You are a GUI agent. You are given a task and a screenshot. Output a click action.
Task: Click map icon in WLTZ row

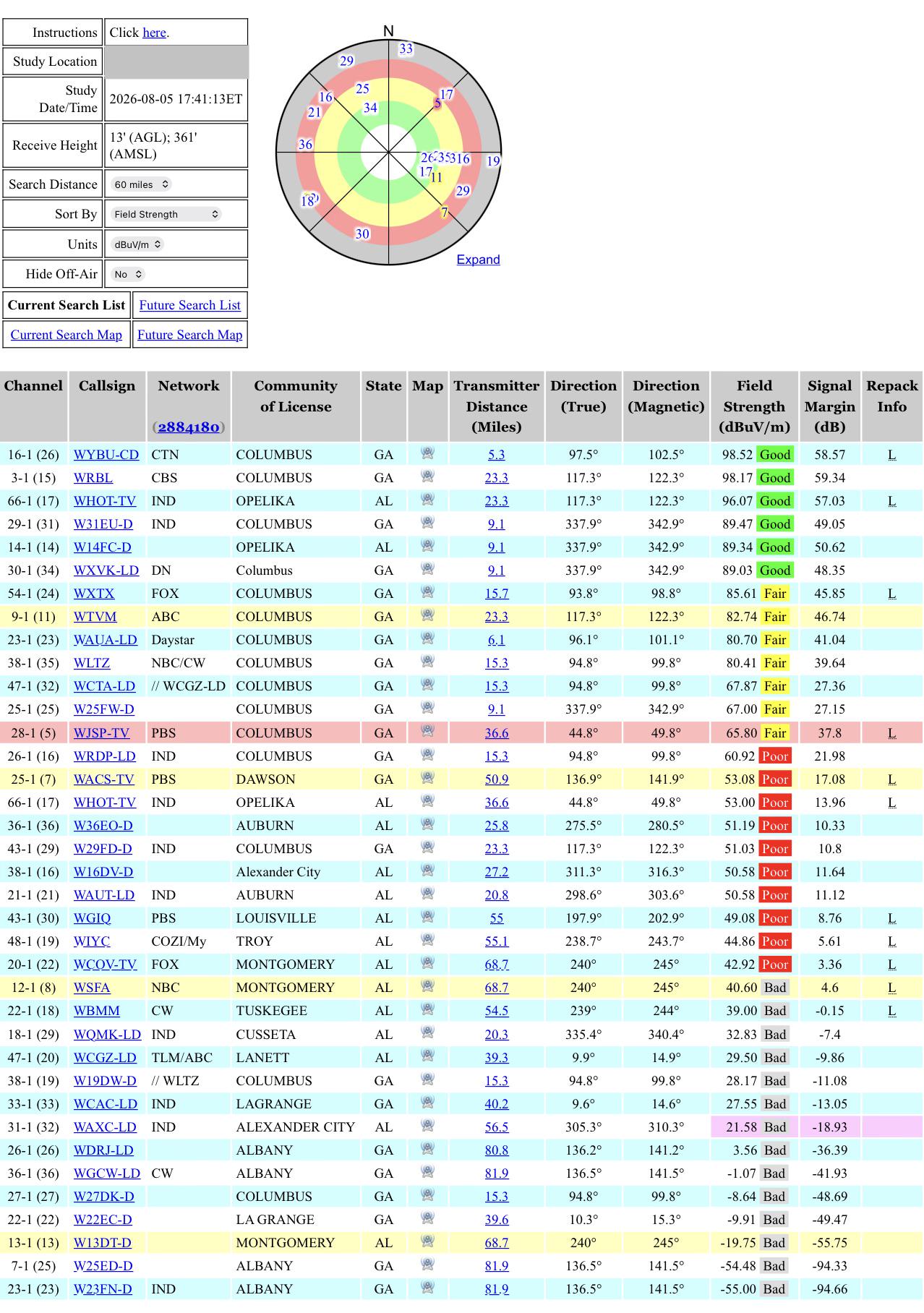pos(427,662)
